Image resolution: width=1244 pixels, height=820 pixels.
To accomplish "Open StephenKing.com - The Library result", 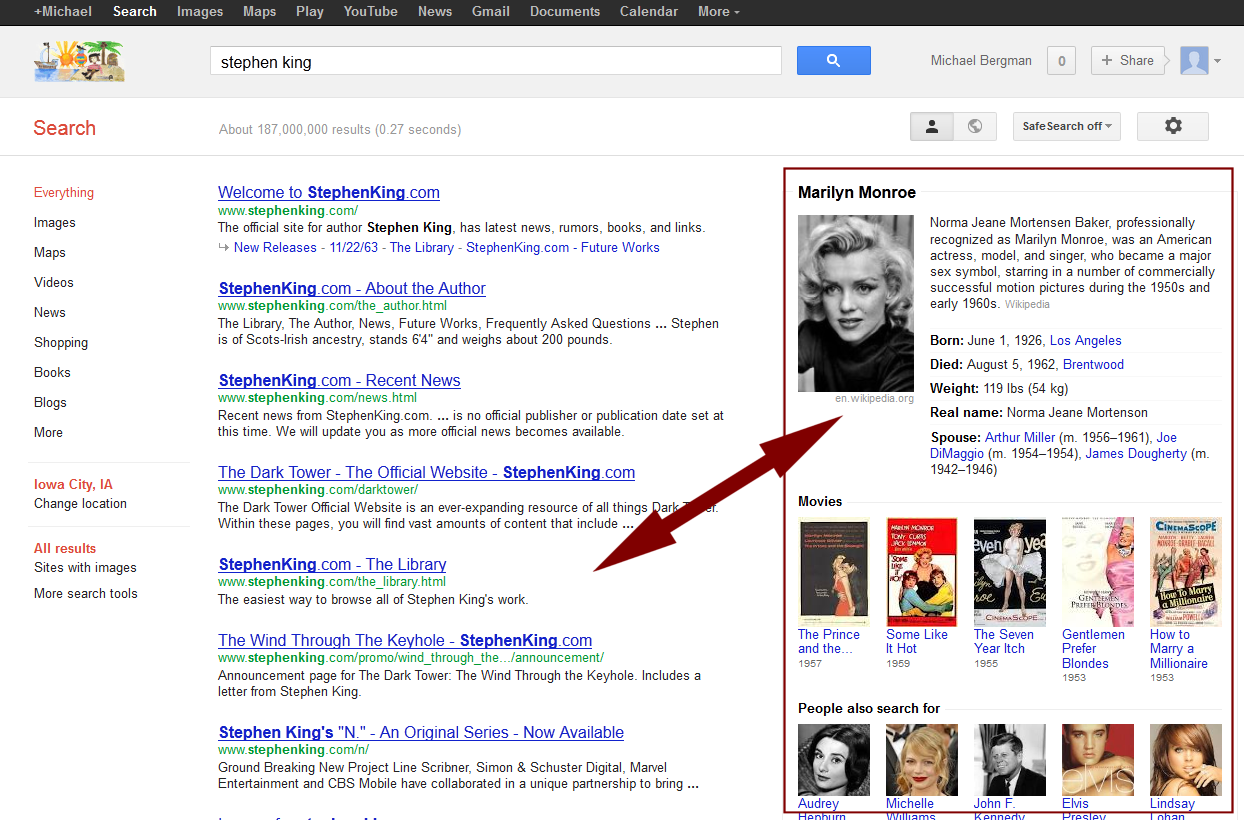I will click(x=332, y=564).
